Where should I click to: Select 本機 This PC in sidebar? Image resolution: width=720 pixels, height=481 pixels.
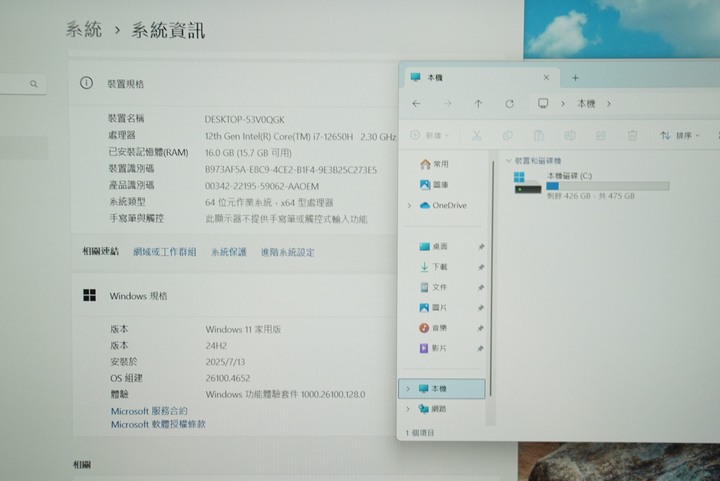tap(442, 389)
